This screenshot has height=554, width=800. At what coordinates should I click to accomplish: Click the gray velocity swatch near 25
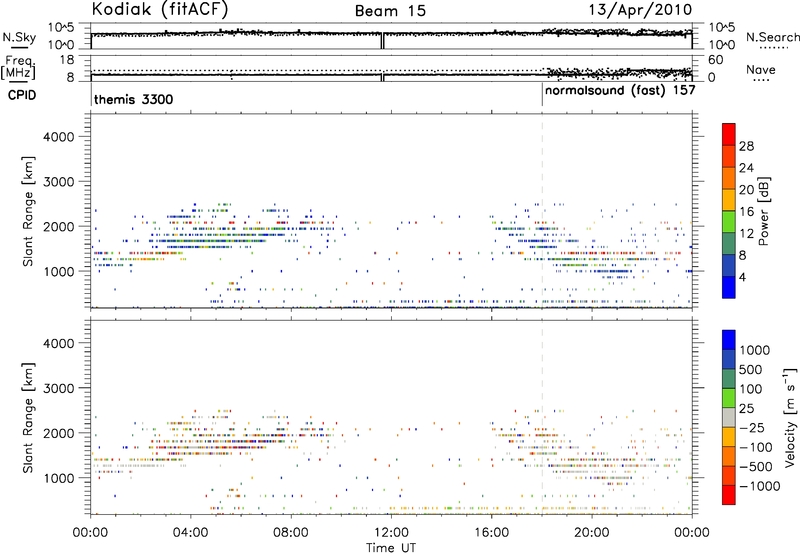729,417
